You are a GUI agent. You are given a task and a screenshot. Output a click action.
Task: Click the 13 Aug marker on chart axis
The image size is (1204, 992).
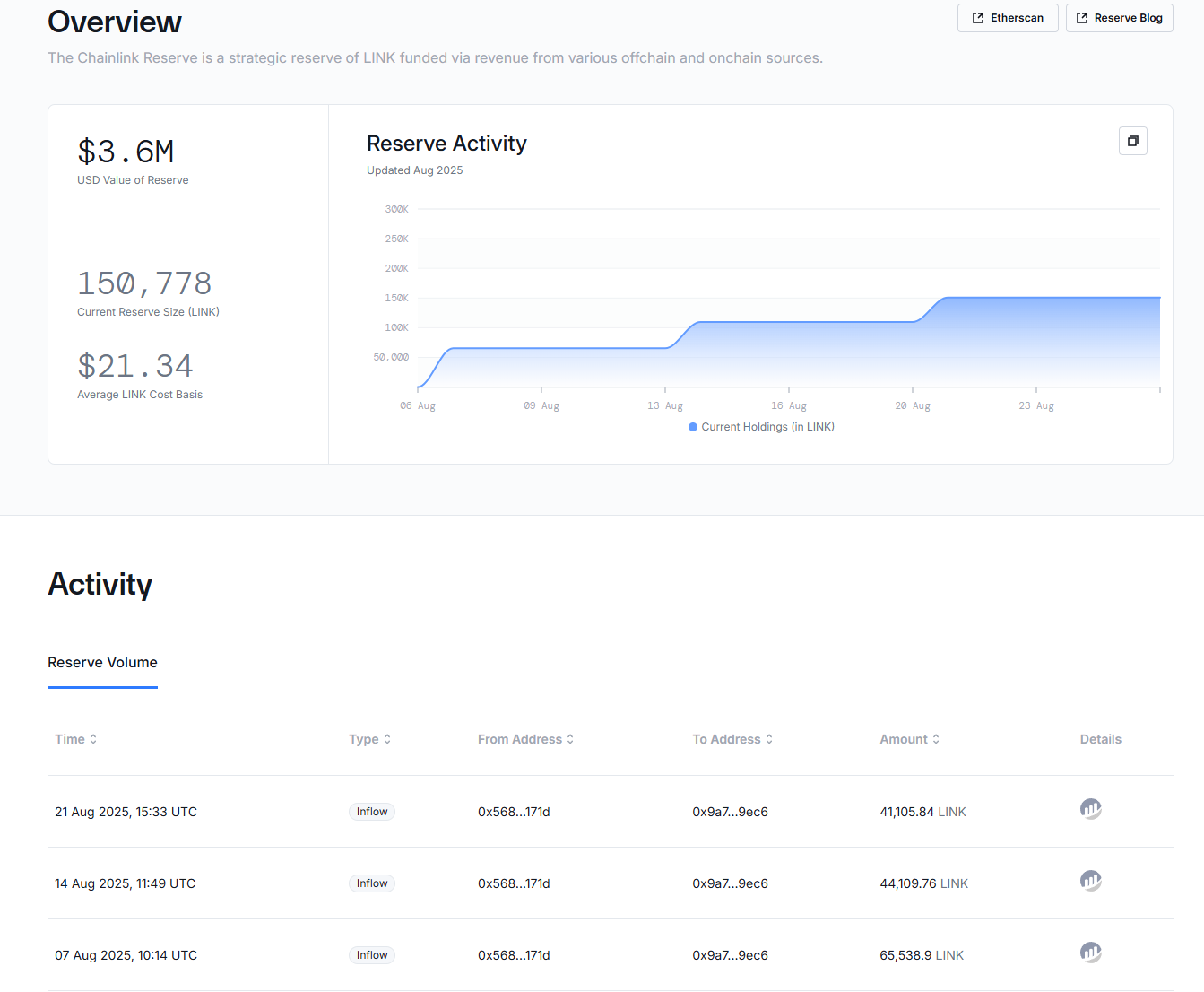tap(665, 405)
